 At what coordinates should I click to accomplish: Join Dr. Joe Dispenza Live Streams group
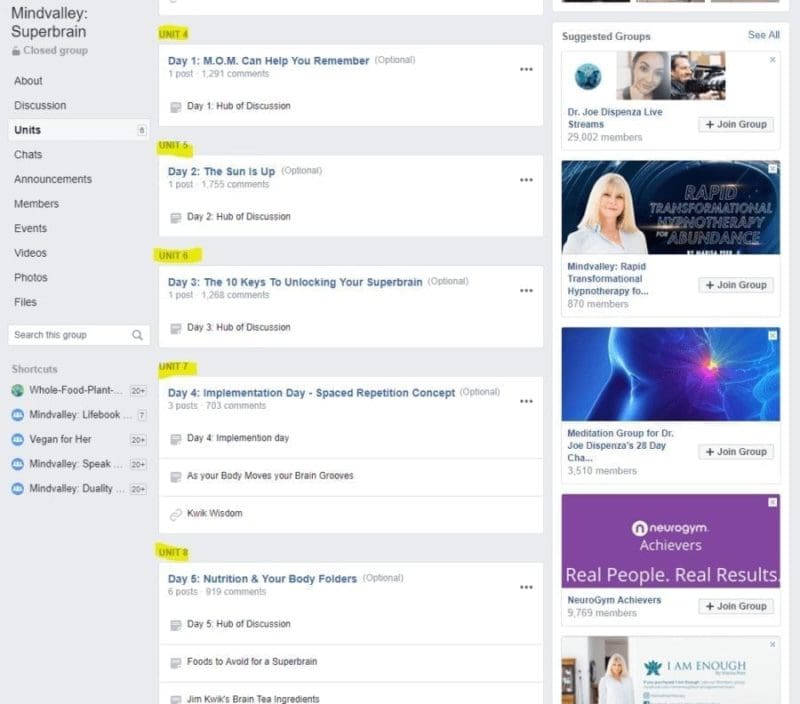point(736,124)
